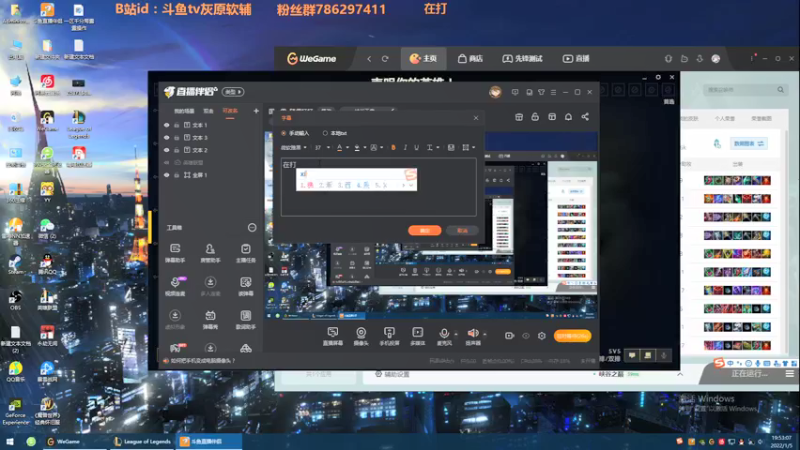Close the subtitle dialog with X
800x450 pixels.
476,118
